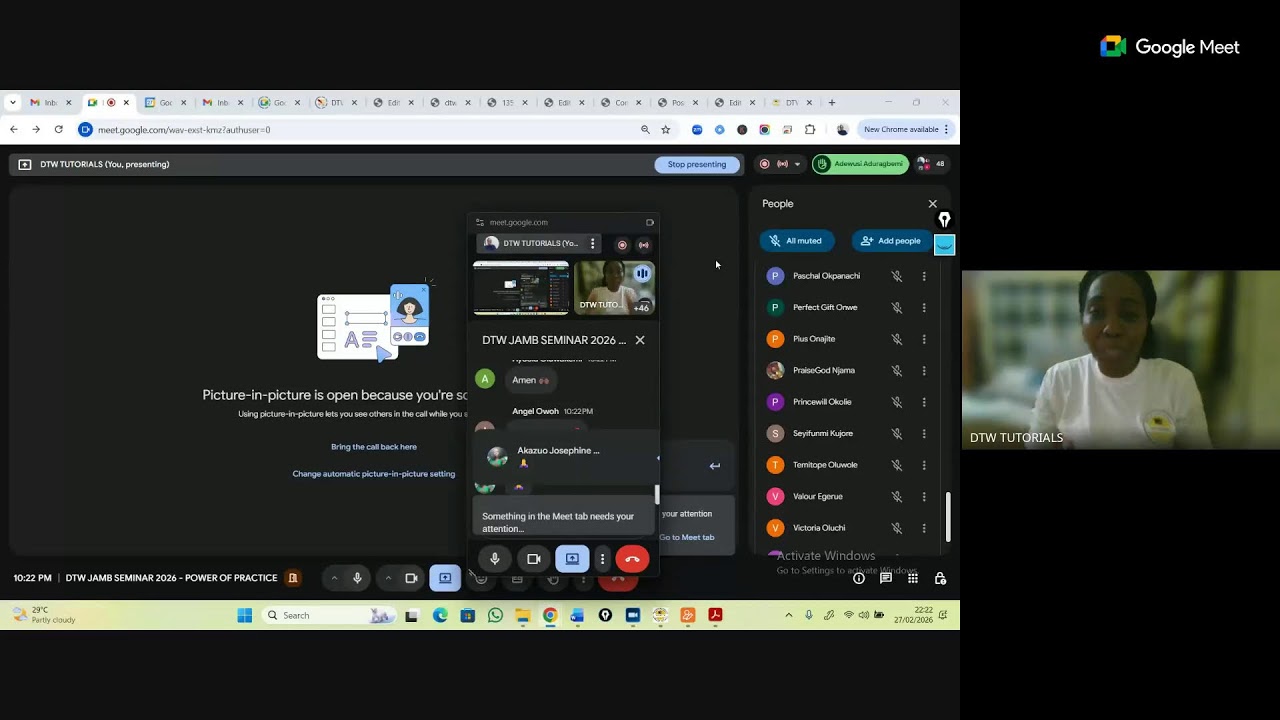Click muted mic icon beside Seyifunmi Kujore

[x=897, y=434]
